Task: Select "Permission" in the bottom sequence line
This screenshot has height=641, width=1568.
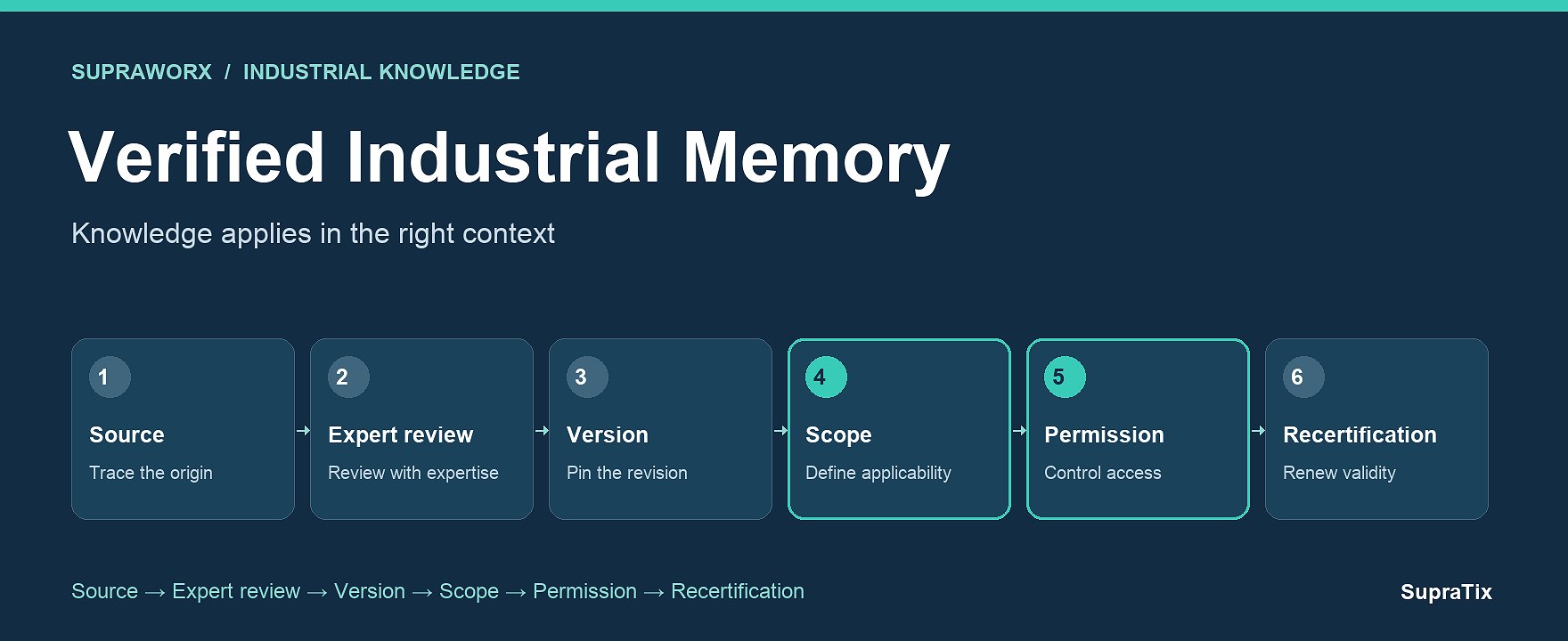Action: click(x=584, y=591)
